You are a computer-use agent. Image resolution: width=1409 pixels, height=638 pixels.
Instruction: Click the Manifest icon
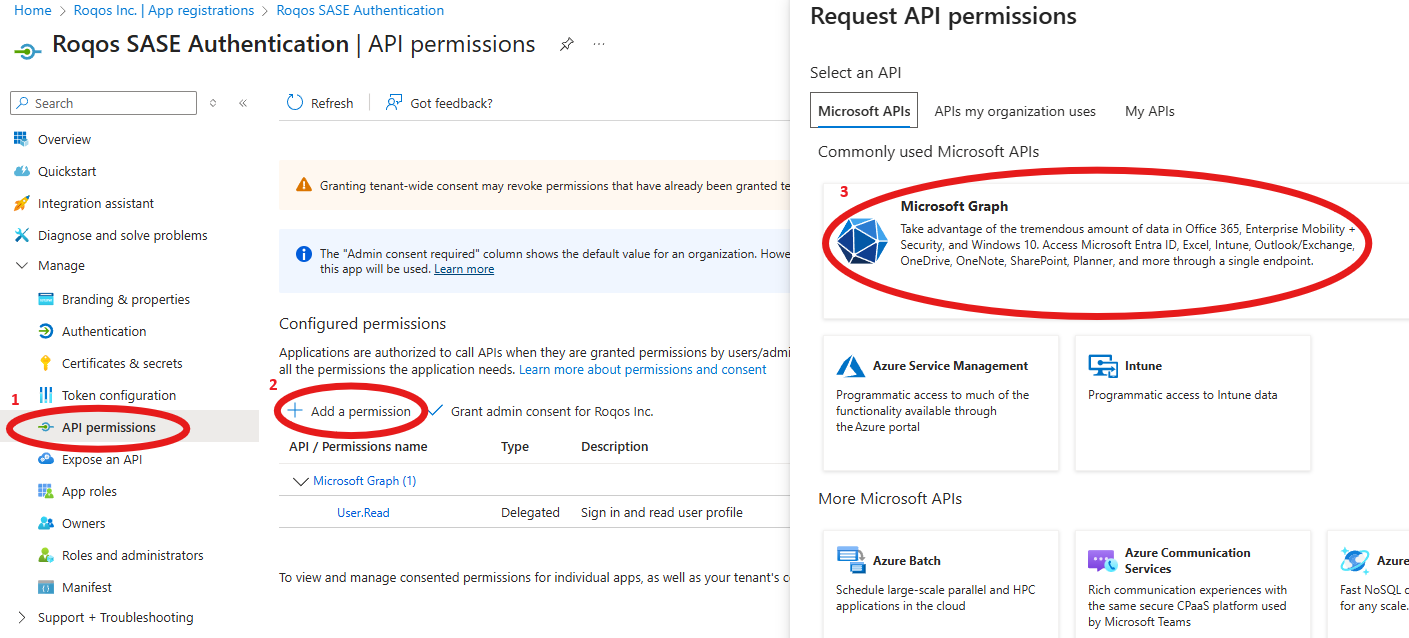point(45,587)
